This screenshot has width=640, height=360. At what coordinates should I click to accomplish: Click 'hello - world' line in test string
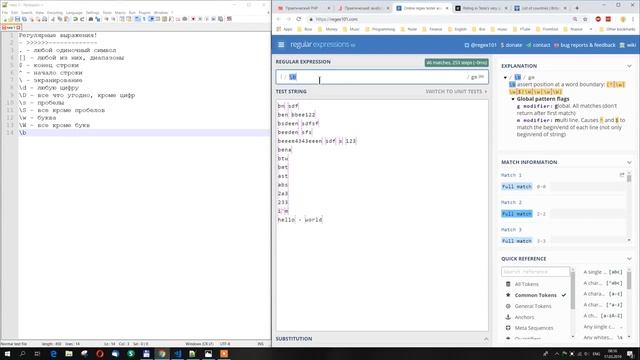click(300, 220)
